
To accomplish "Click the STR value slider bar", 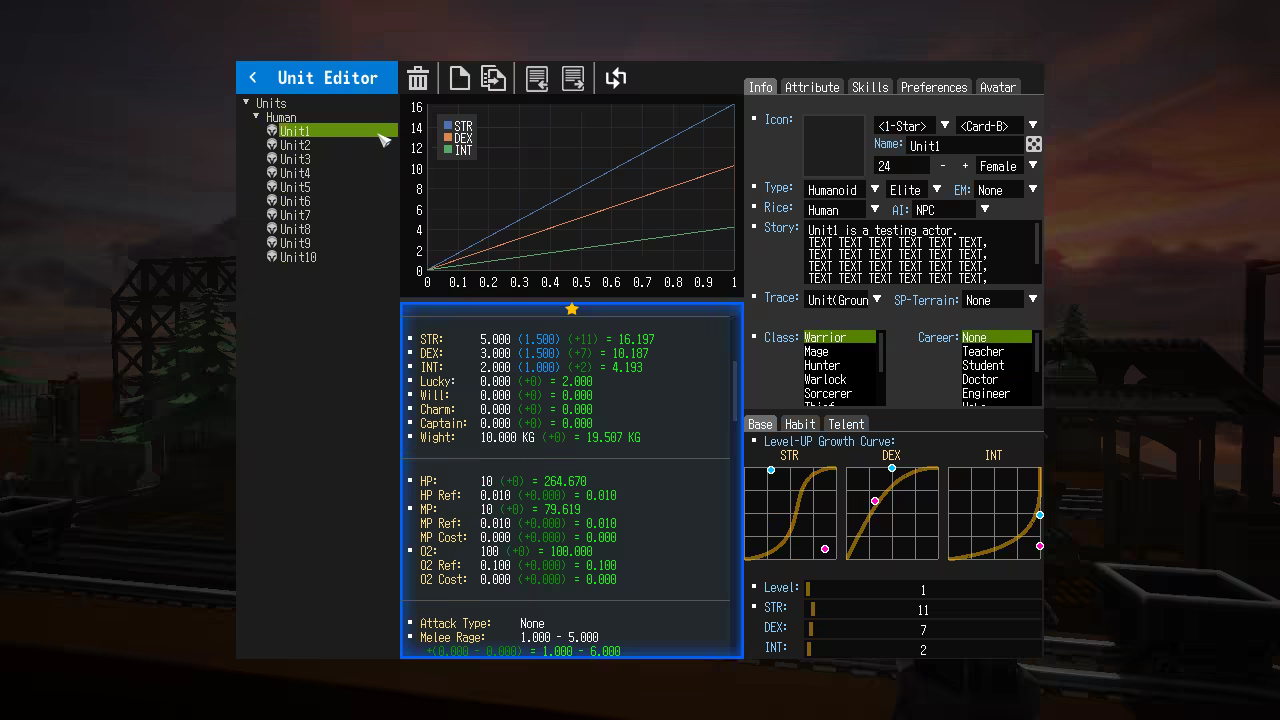I will [922, 609].
